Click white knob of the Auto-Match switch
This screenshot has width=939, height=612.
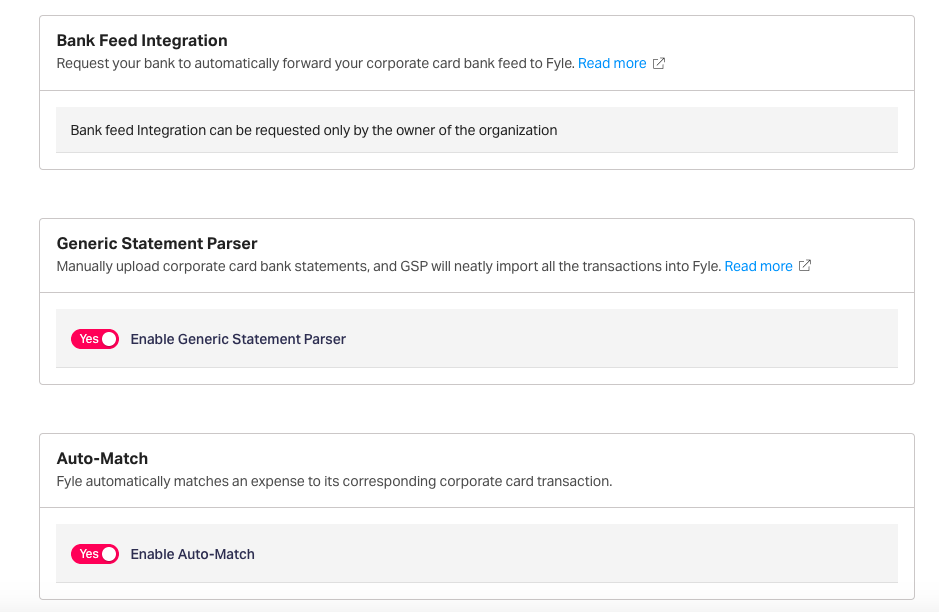click(x=109, y=554)
